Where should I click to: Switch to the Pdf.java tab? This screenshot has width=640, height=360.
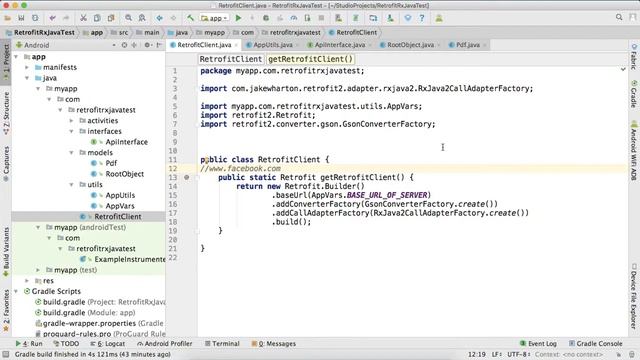point(467,45)
